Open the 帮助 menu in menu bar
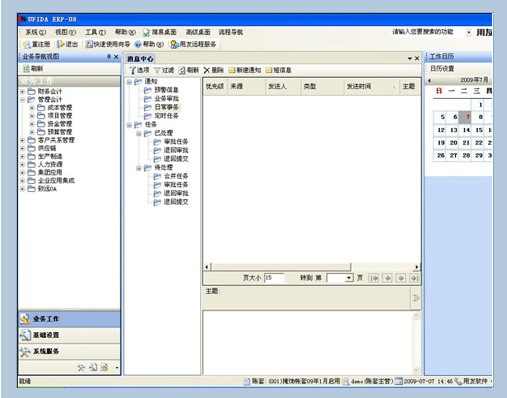Image resolution: width=507 pixels, height=398 pixels. [125, 32]
